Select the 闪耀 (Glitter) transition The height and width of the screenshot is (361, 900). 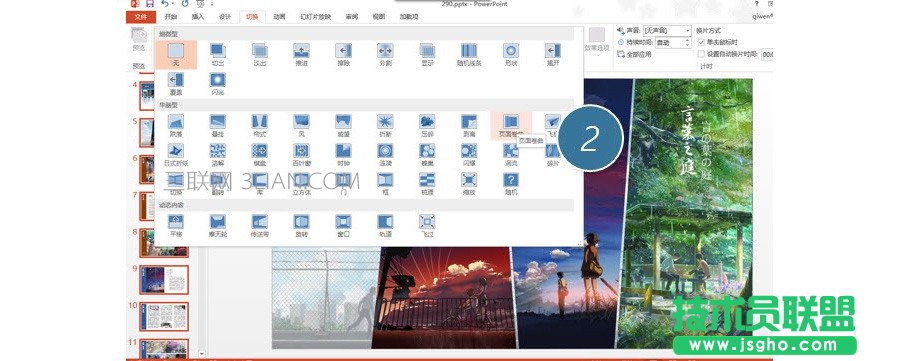469,155
